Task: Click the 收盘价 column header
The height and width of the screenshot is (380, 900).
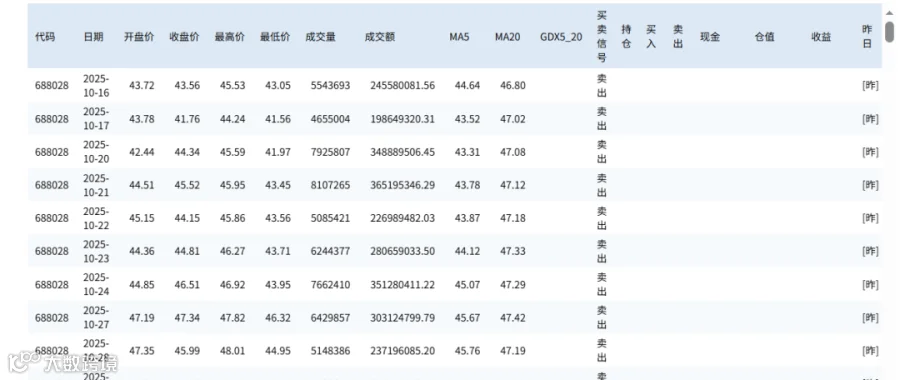Action: [x=184, y=37]
